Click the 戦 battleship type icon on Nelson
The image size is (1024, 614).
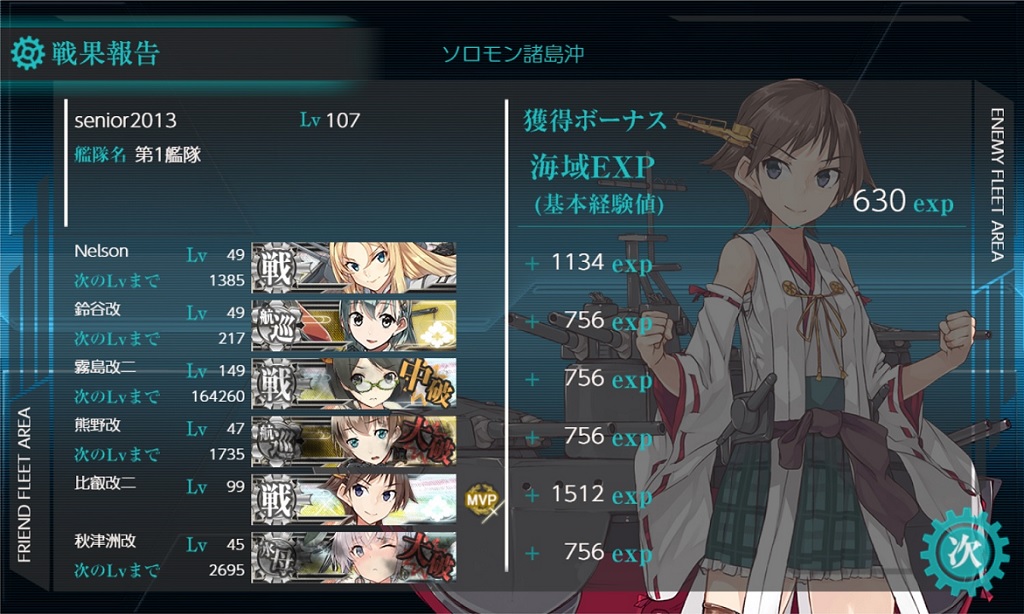tap(276, 268)
